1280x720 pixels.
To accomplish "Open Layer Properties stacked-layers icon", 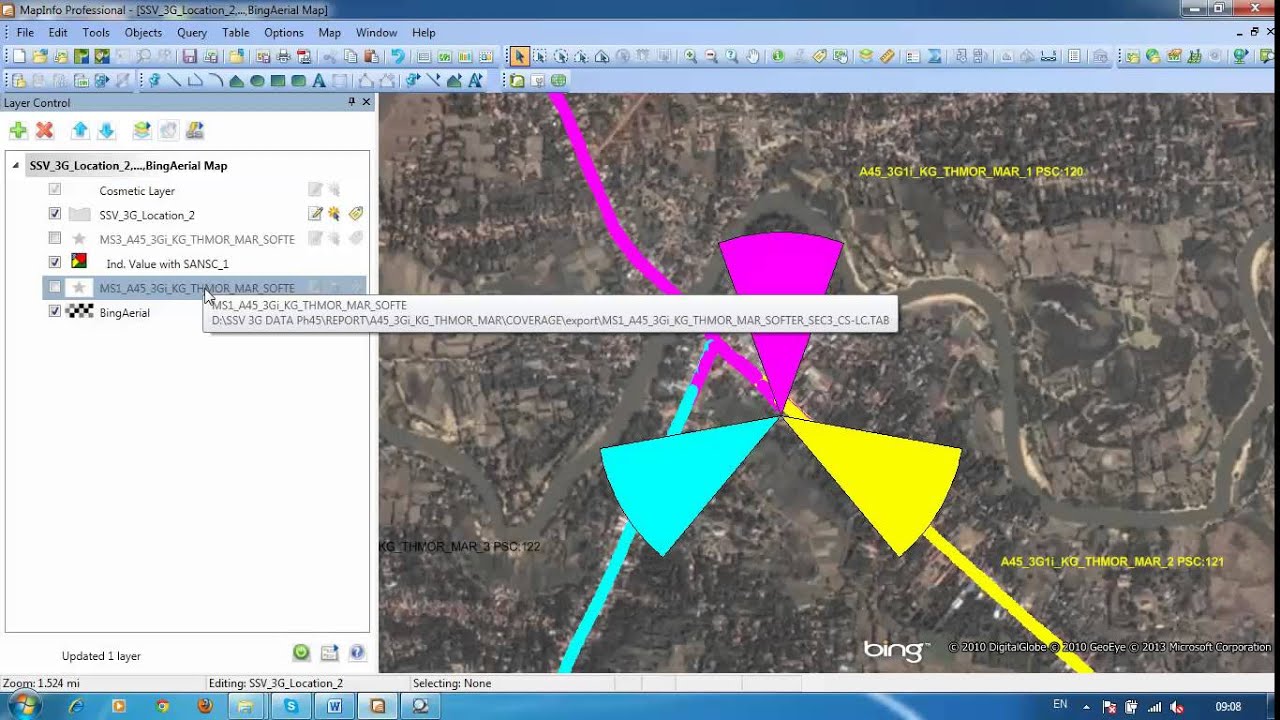I will point(142,130).
